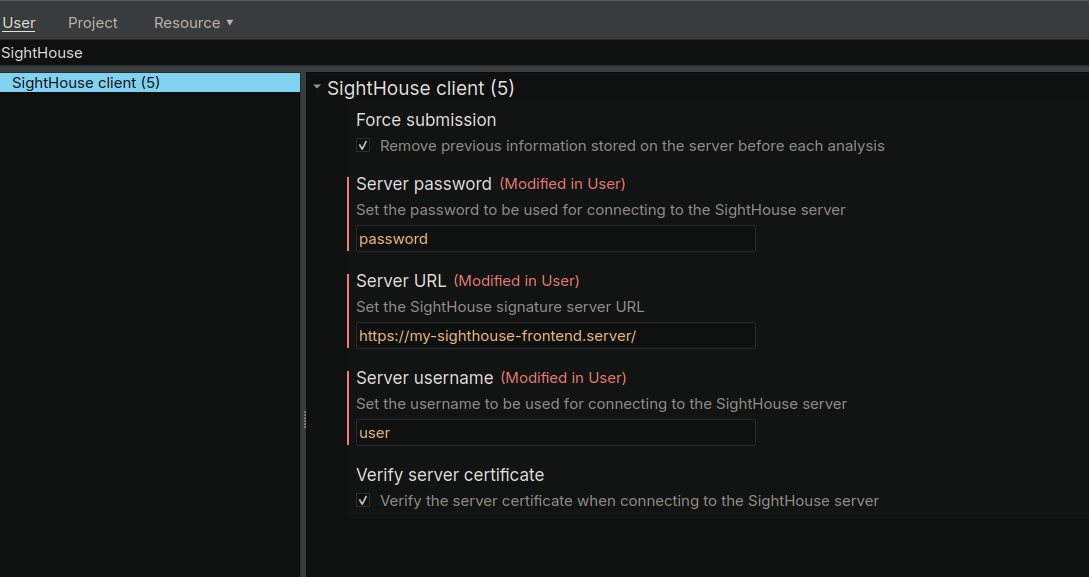Click the Resource menu's dropdown arrow
This screenshot has height=577, width=1089.
pos(231,22)
